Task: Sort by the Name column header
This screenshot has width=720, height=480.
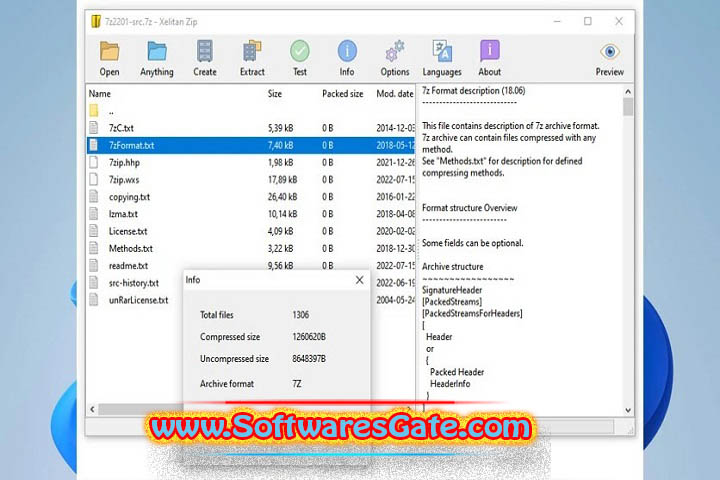Action: (100, 94)
